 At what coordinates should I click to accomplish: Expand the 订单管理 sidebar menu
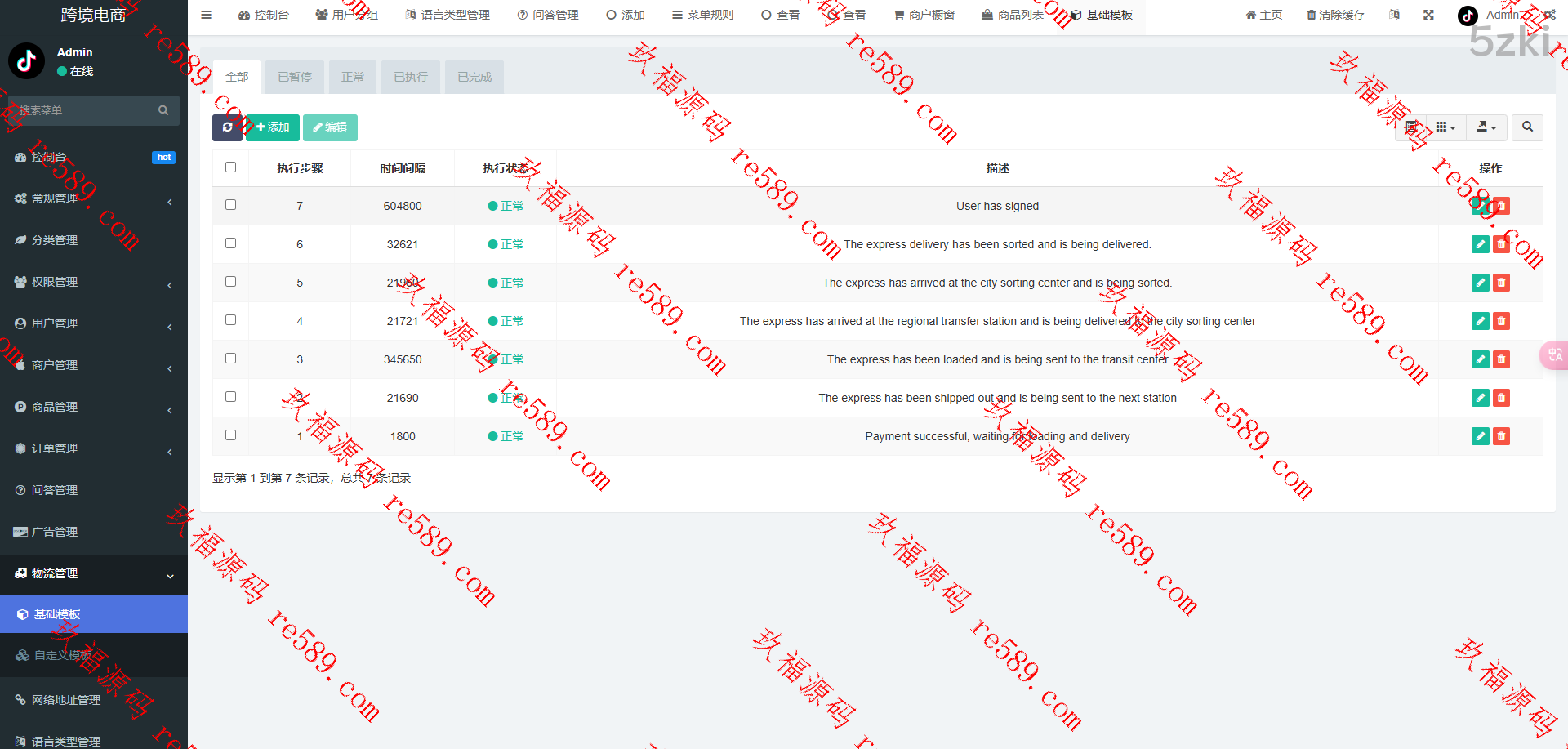tap(94, 448)
